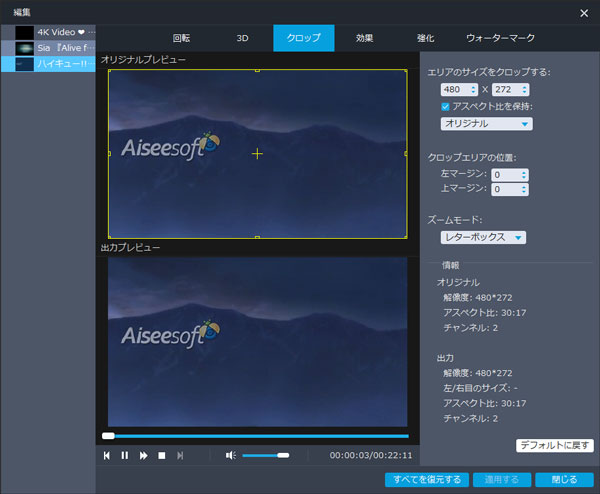Click bottom-middle crop handle
This screenshot has width=600, height=494.
258,238
